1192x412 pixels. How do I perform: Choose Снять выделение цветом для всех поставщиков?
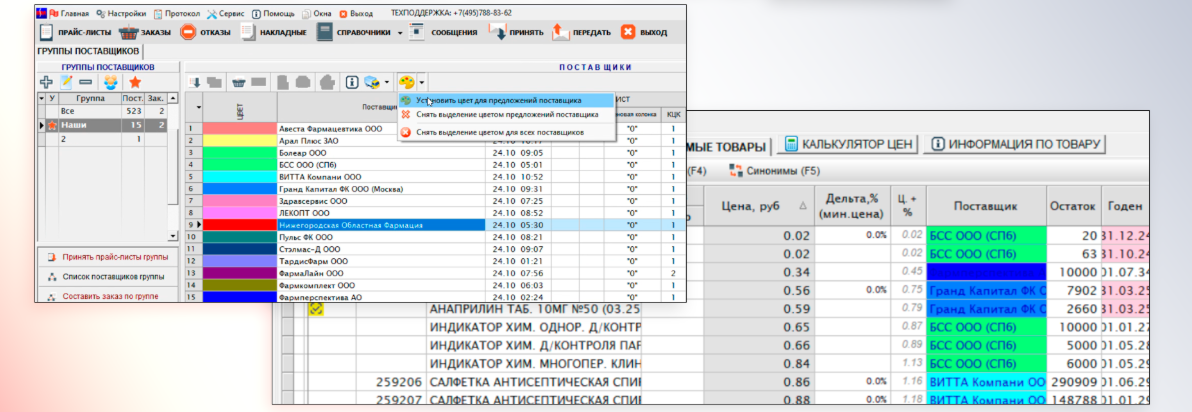coord(500,131)
